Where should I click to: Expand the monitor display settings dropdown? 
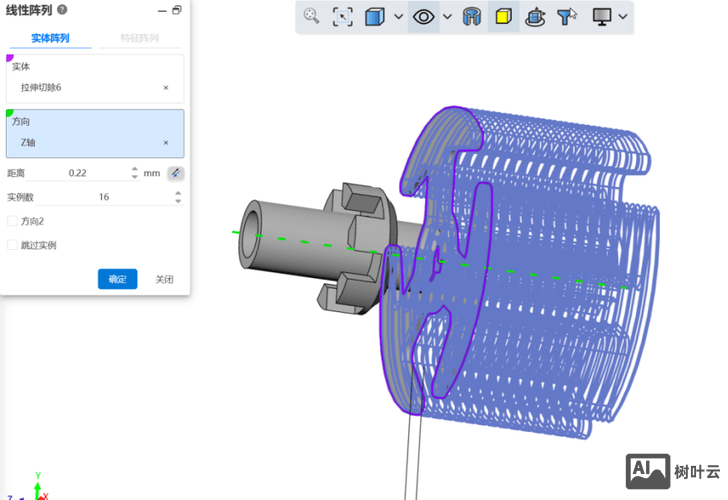tap(623, 17)
